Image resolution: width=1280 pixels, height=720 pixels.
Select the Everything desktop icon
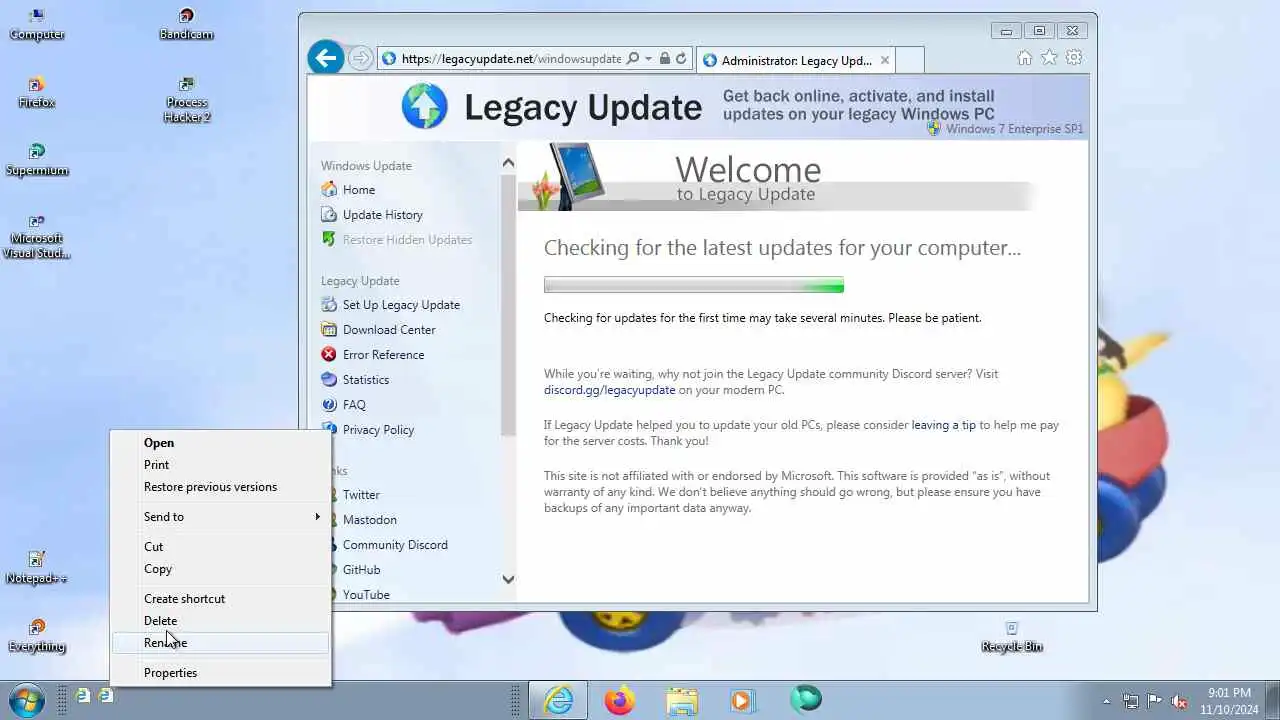pos(37,636)
